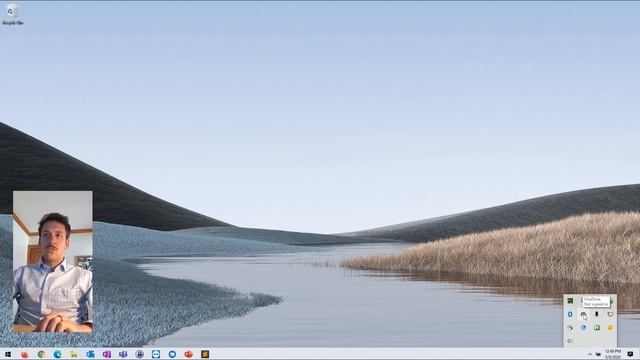Click the NVIDIA icon in tray overflow

(570, 301)
